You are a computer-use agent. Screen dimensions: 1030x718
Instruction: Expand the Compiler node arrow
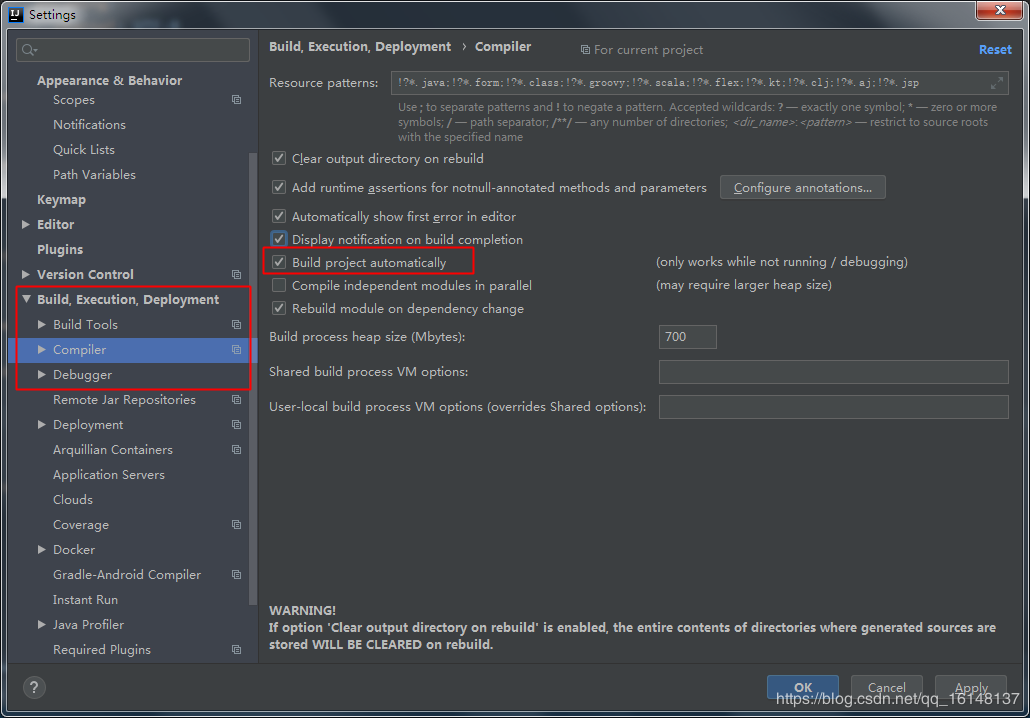tap(41, 349)
